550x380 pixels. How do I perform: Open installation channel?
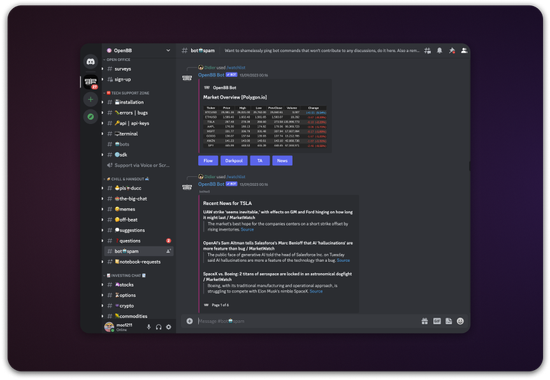tap(139, 102)
